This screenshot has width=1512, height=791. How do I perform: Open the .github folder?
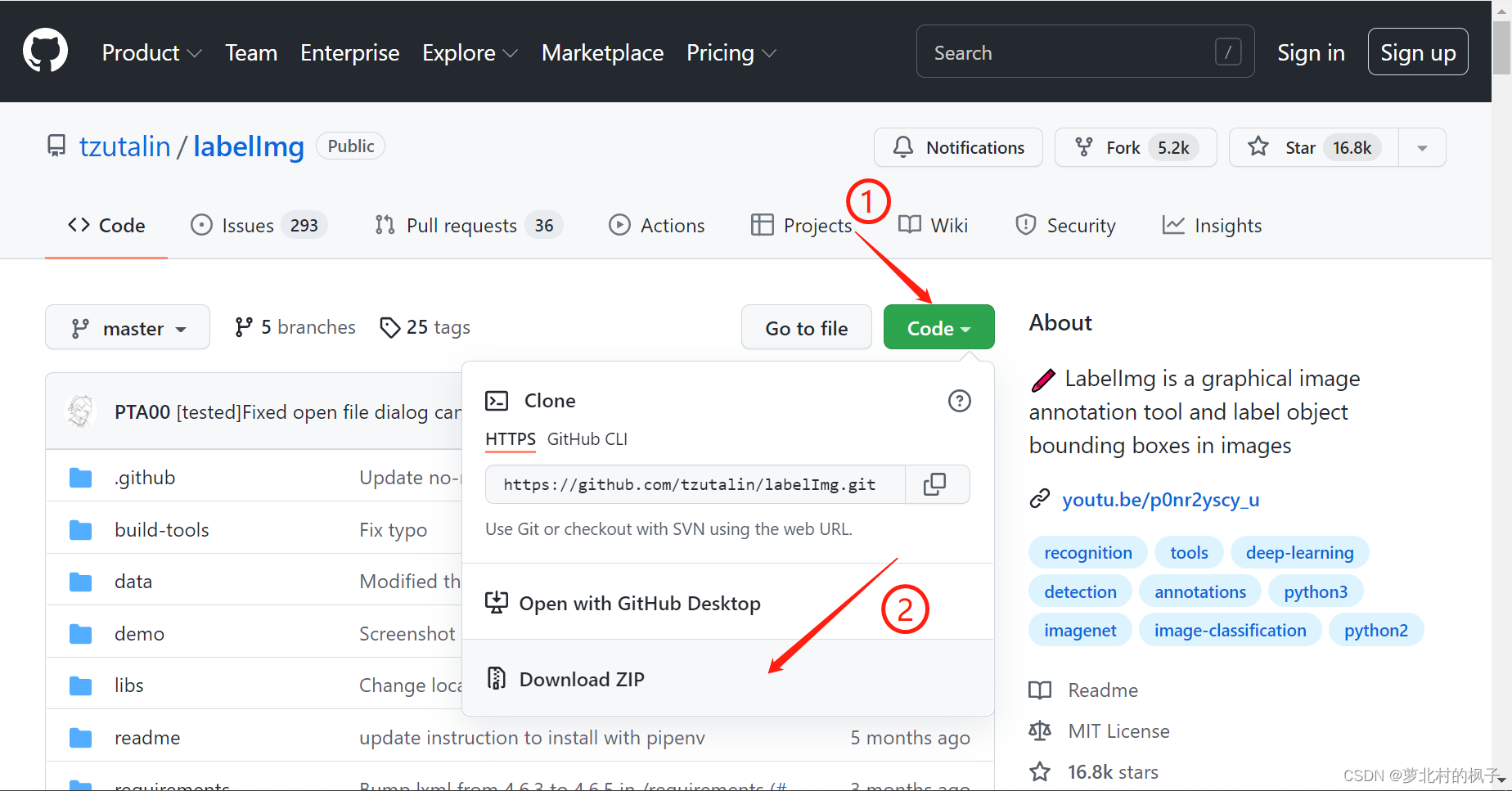[145, 478]
